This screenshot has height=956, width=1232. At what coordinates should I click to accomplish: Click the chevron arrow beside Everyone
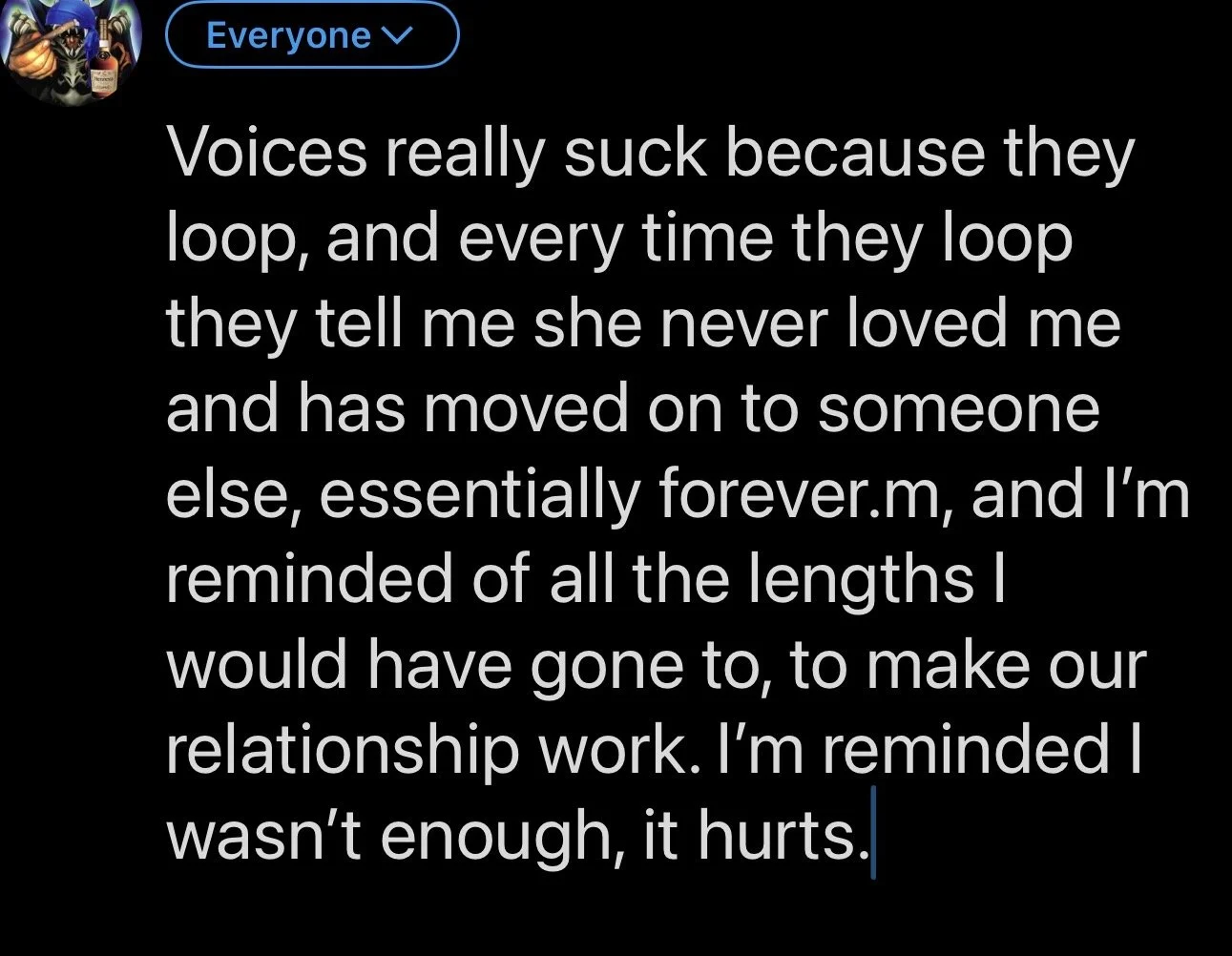[x=395, y=36]
